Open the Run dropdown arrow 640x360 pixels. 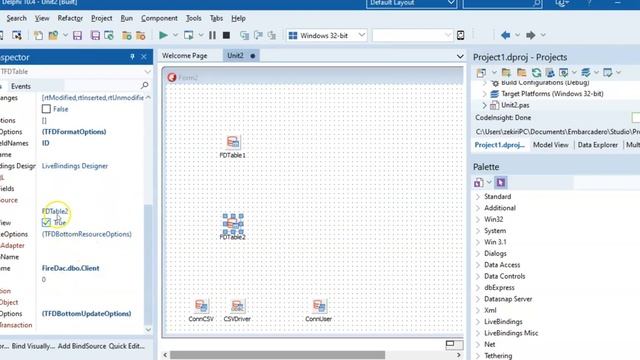pos(175,36)
